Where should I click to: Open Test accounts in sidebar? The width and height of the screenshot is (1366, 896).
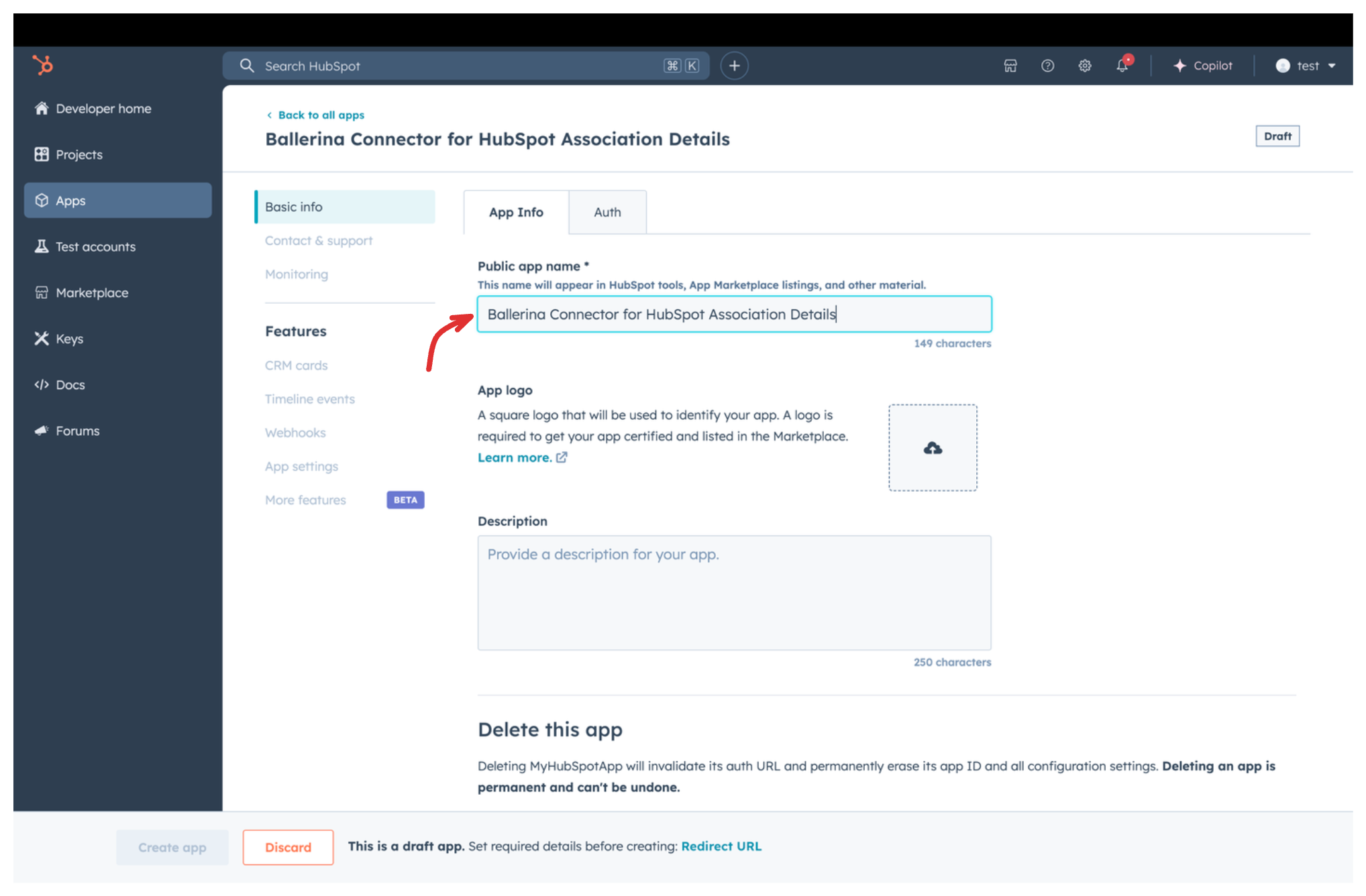(95, 247)
